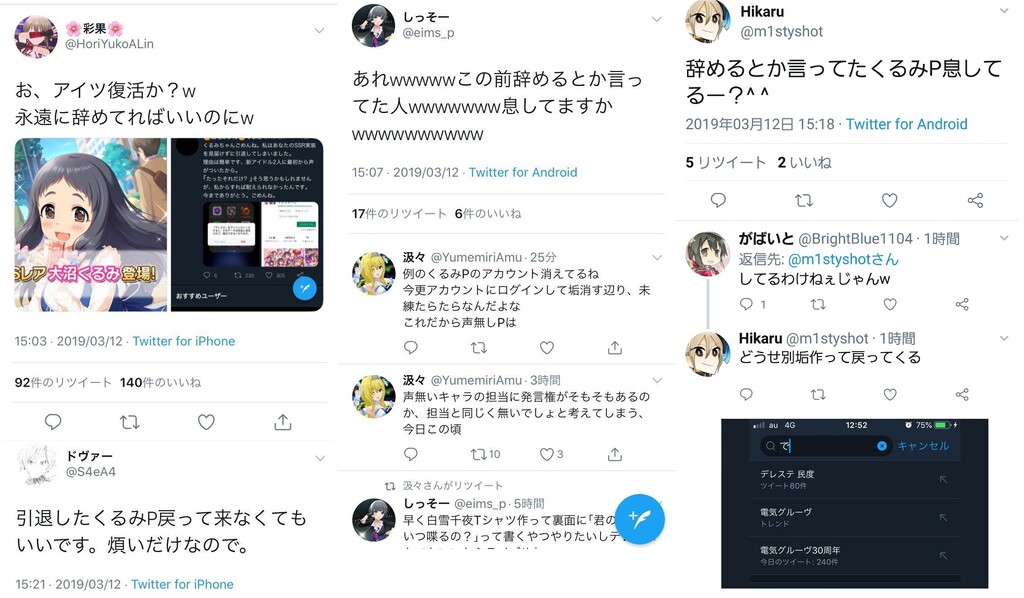Expand the options chevron on しっそー's tweet
Screen dimensions: 1024x598
(x=656, y=19)
